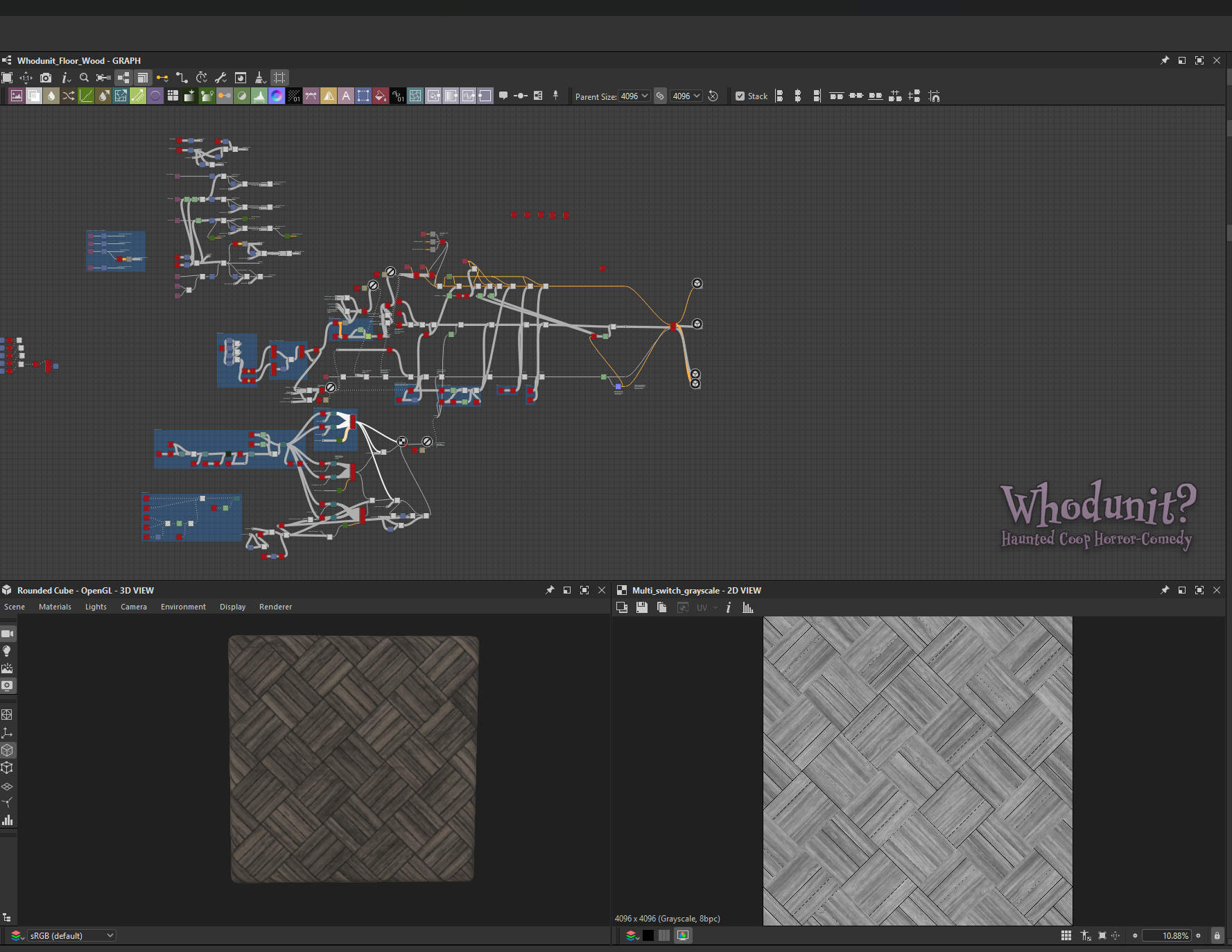This screenshot has width=1232, height=952.
Task: Toggle the link display mode in graph toolbar
Action: point(181,78)
